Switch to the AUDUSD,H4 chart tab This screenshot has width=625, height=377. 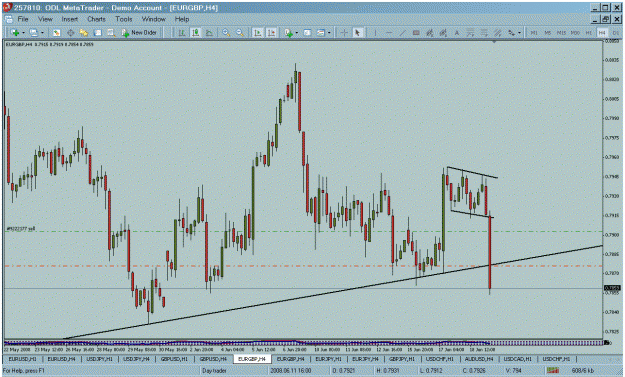(479, 359)
